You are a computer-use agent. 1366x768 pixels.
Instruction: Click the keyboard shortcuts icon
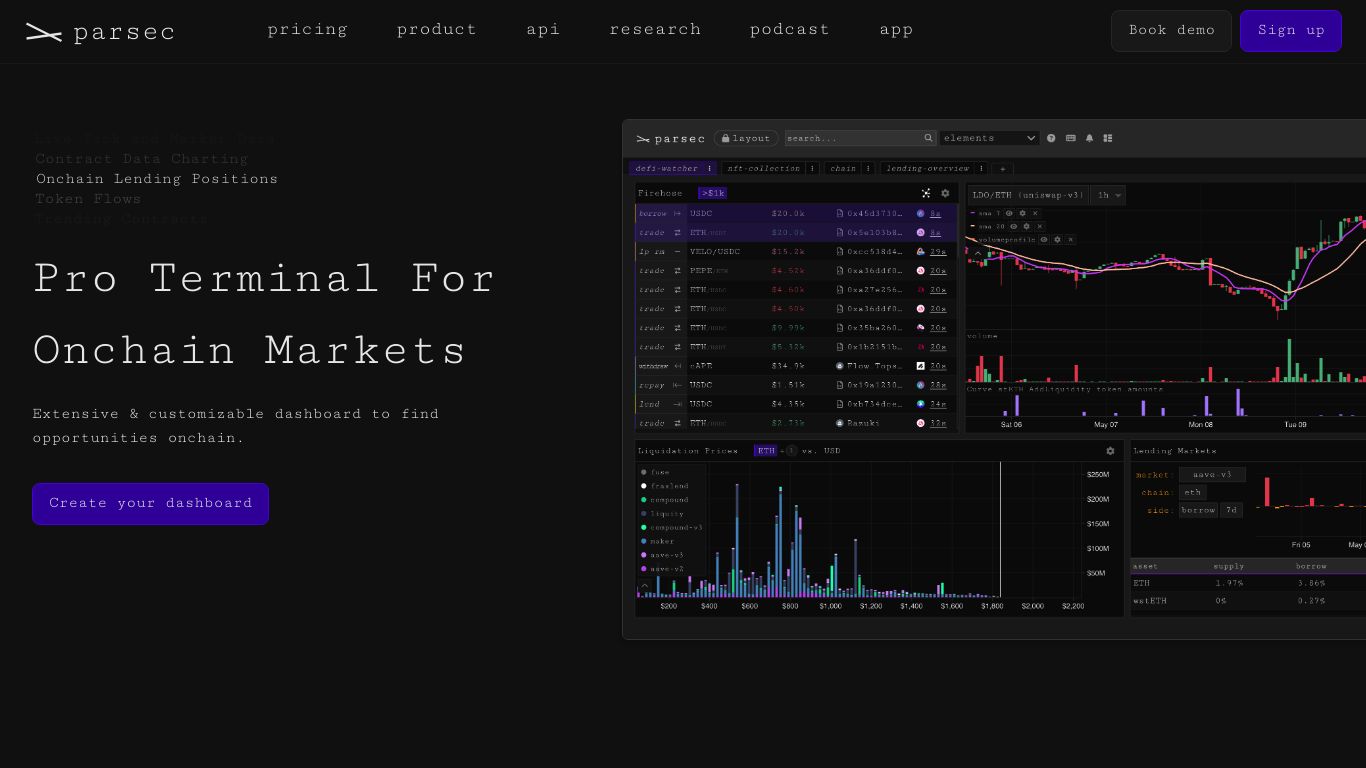click(1071, 138)
